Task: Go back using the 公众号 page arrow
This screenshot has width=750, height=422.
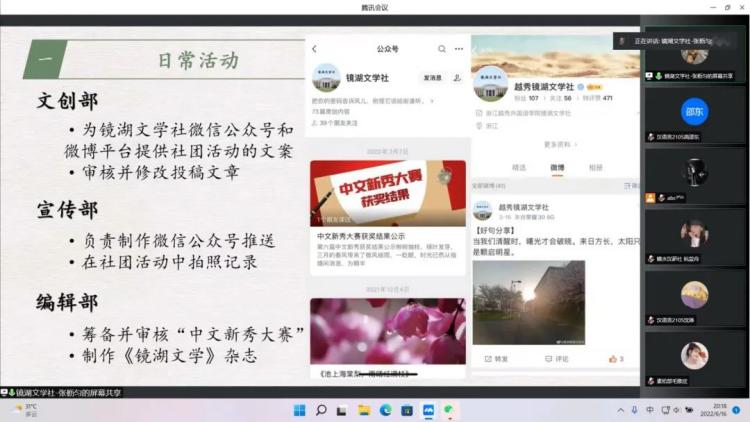Action: pyautogui.click(x=314, y=49)
